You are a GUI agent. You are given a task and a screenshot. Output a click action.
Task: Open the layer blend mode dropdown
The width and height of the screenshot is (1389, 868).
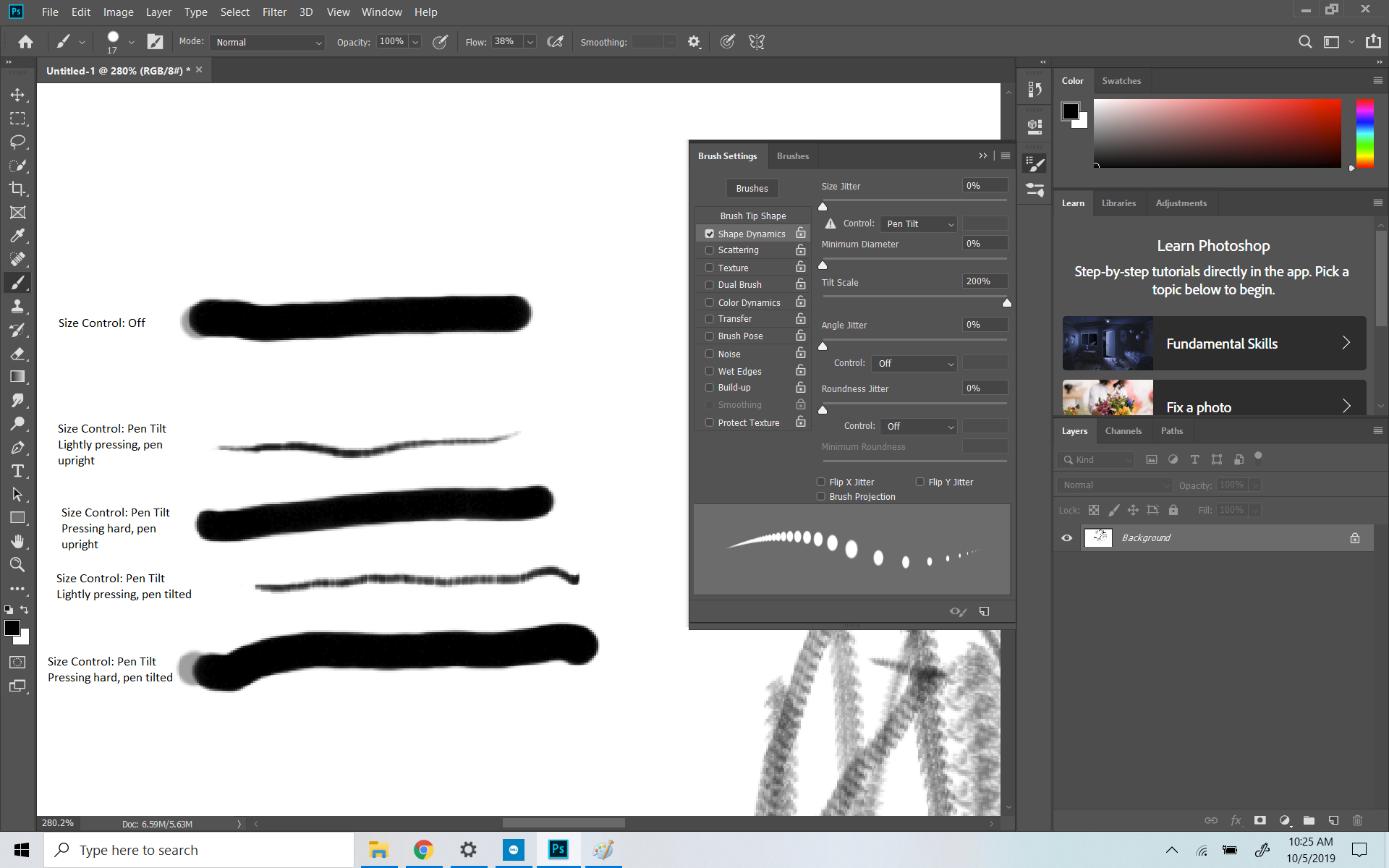point(1113,485)
